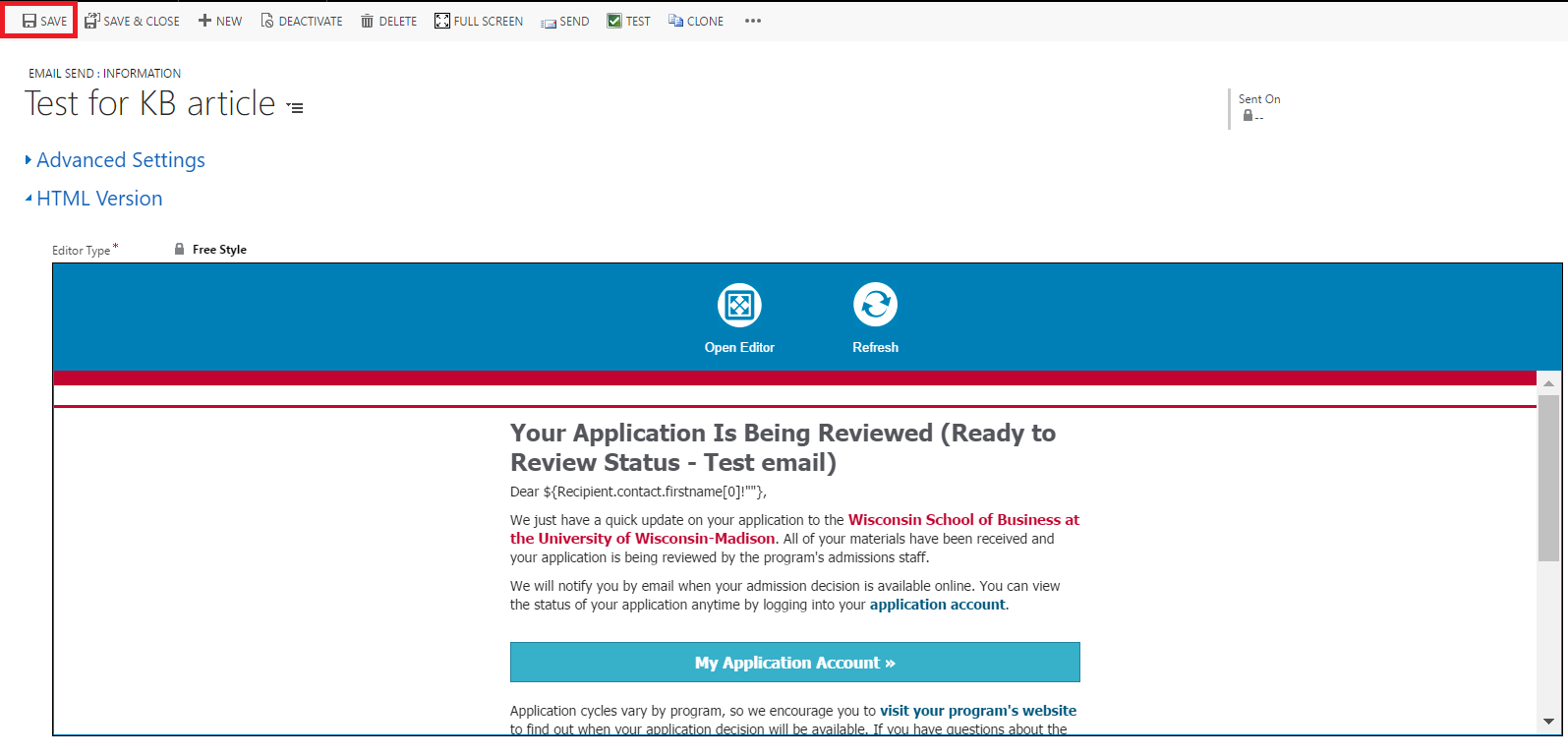The image size is (1568, 755).
Task: Open the more commands ellipsis menu
Action: 753,21
